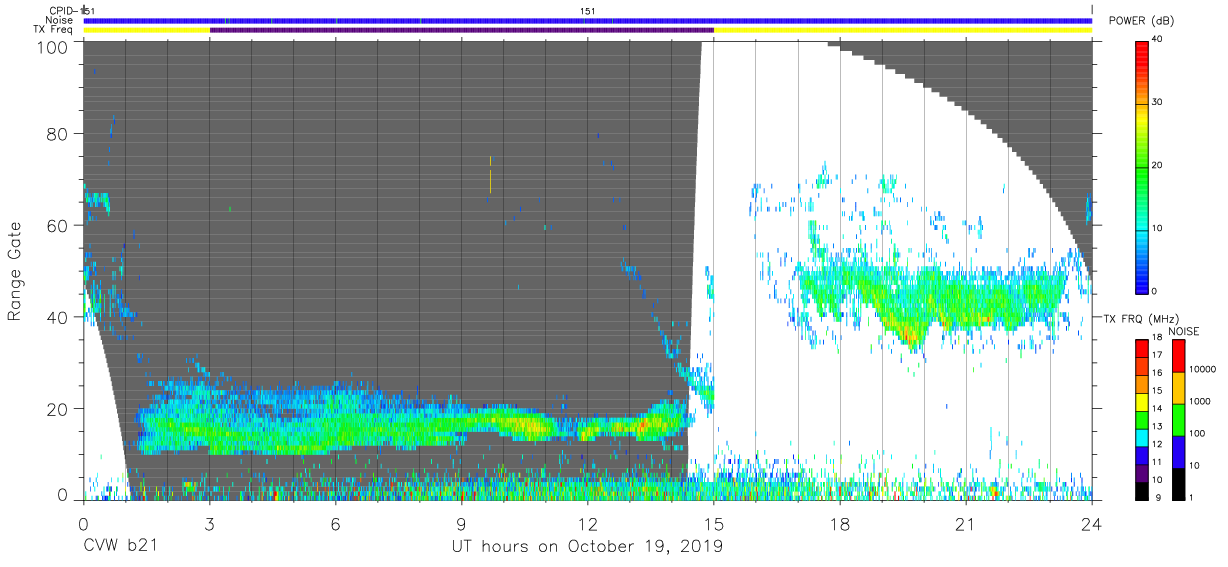The width and height of the screenshot is (1228, 567).
Task: Click the TX frequency legend value 18
Action: click(1159, 340)
